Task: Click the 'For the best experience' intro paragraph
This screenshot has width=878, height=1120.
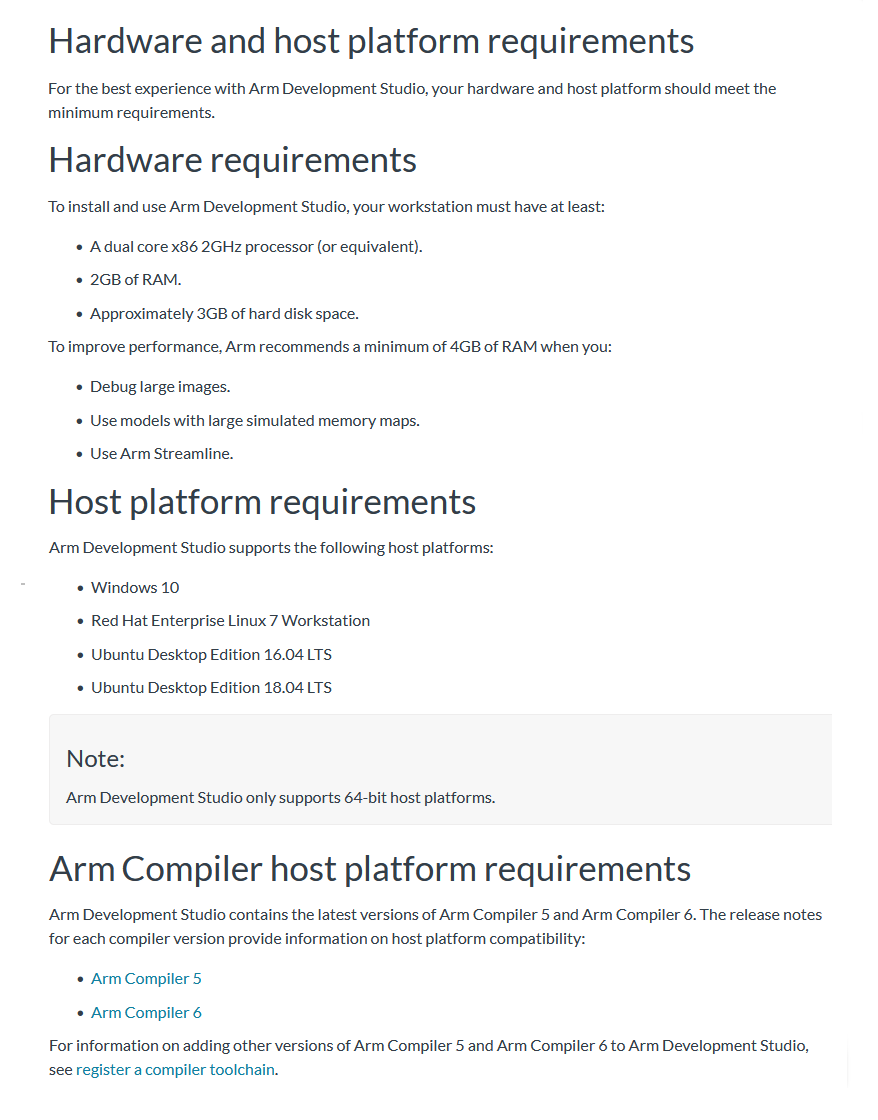Action: click(x=412, y=101)
